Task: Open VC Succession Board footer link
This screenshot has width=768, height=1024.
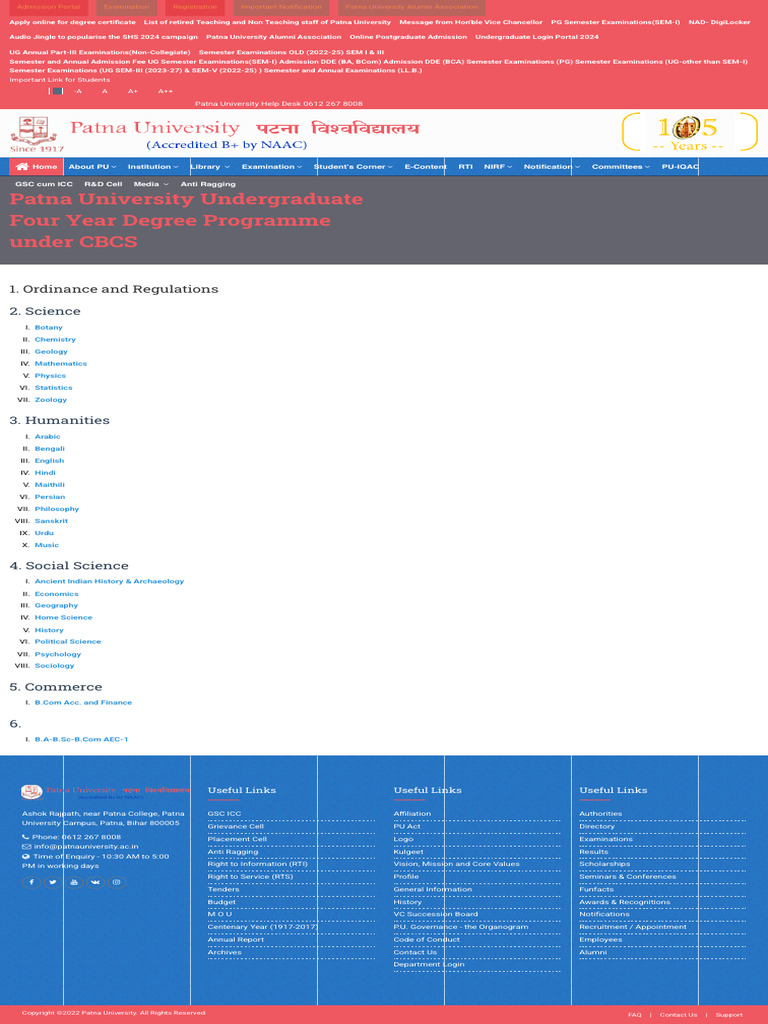Action: coord(436,914)
